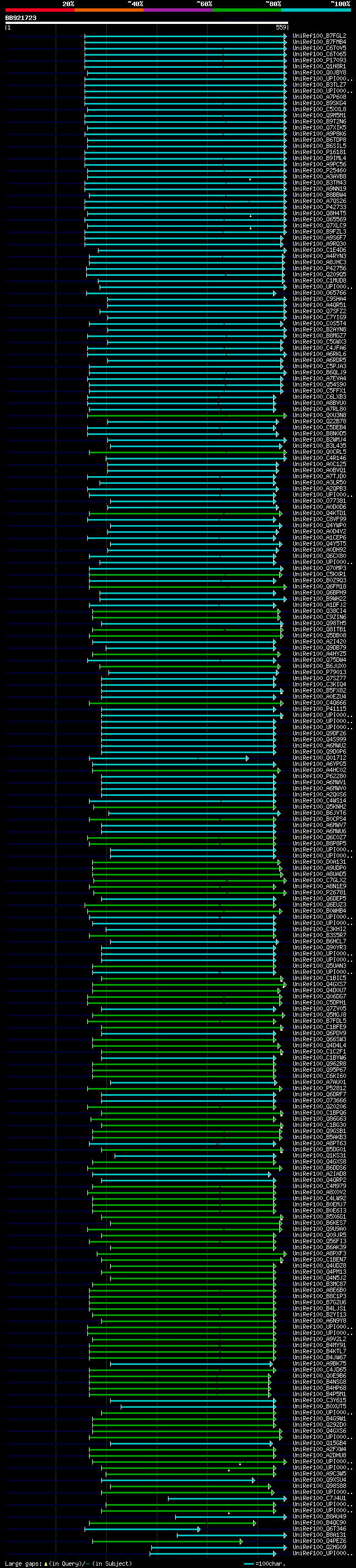Viewport: 356px width, 1568px height.
Task: Click hit label UniRef100_C9SHA4
Action: [x=319, y=299]
